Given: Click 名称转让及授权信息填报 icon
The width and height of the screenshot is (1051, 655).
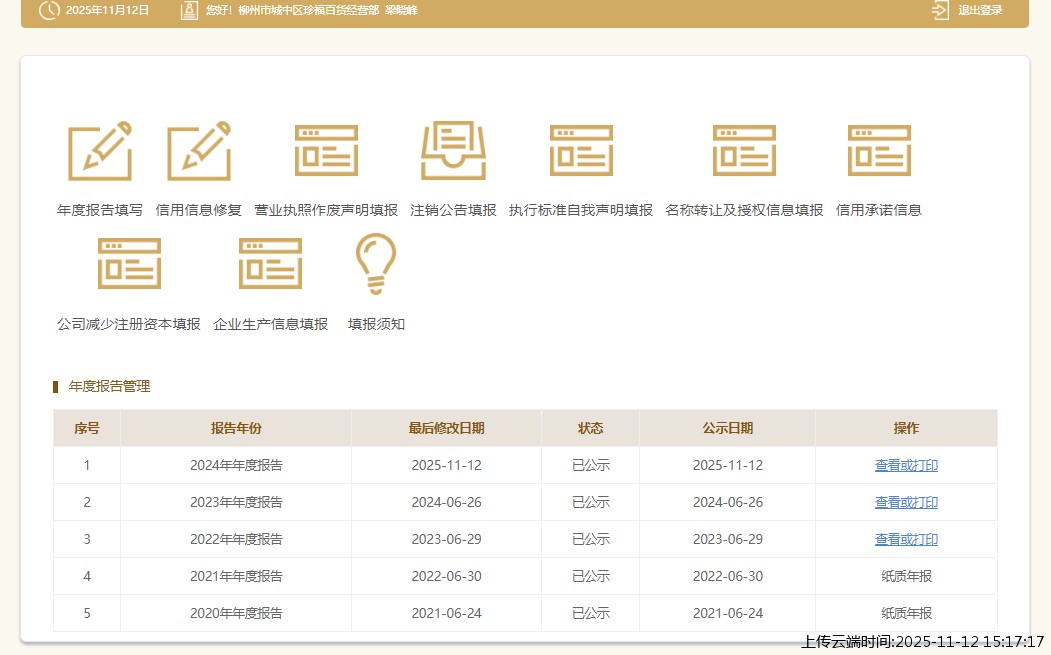Looking at the screenshot, I should click(744, 151).
